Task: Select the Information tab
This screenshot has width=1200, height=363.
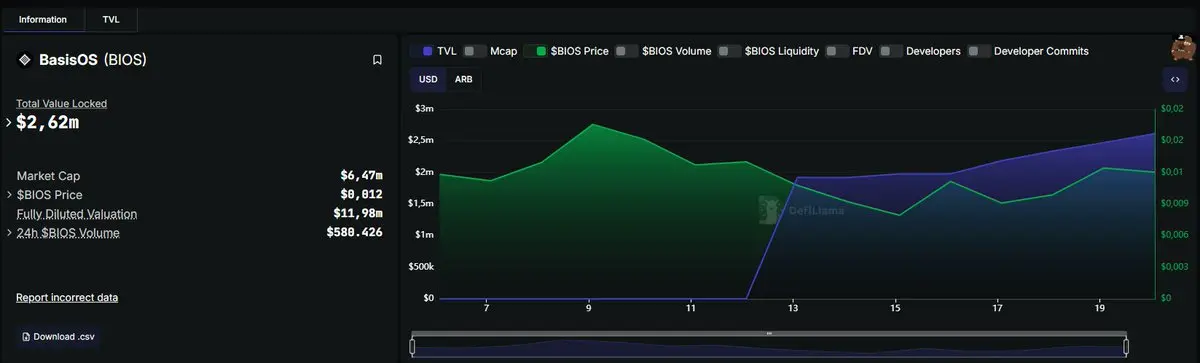Action: pyautogui.click(x=43, y=19)
